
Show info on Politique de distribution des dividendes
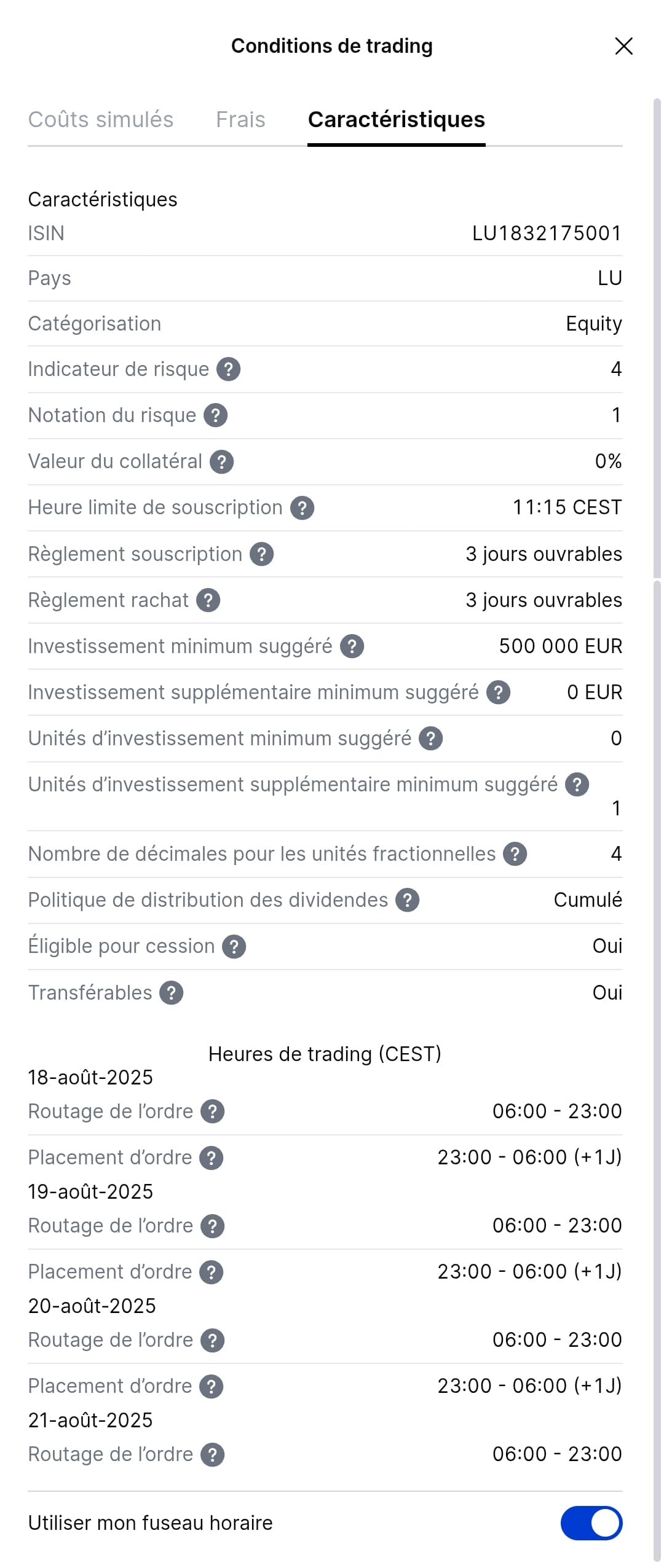pyautogui.click(x=407, y=900)
